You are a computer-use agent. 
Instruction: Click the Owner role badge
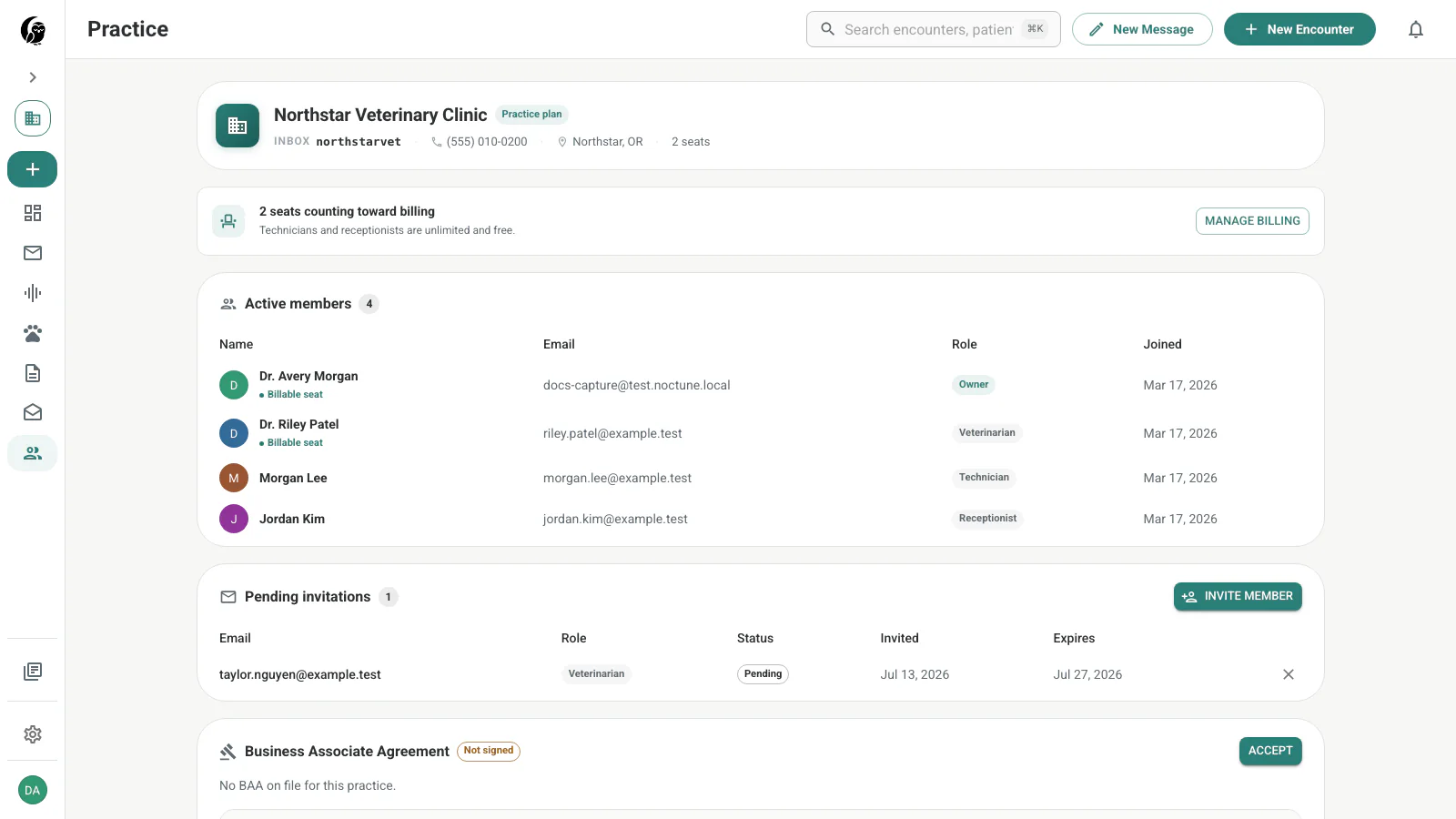point(974,385)
